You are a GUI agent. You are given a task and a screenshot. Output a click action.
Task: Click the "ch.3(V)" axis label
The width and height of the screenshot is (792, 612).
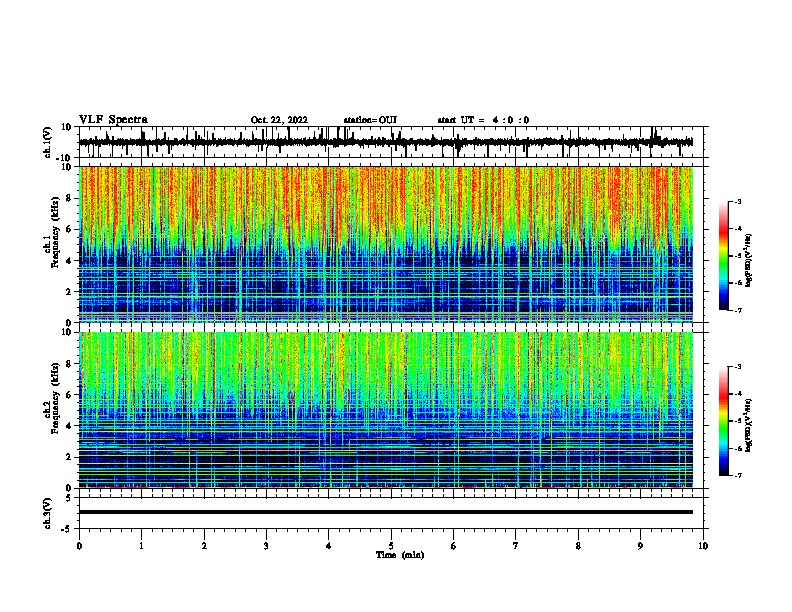[x=48, y=513]
